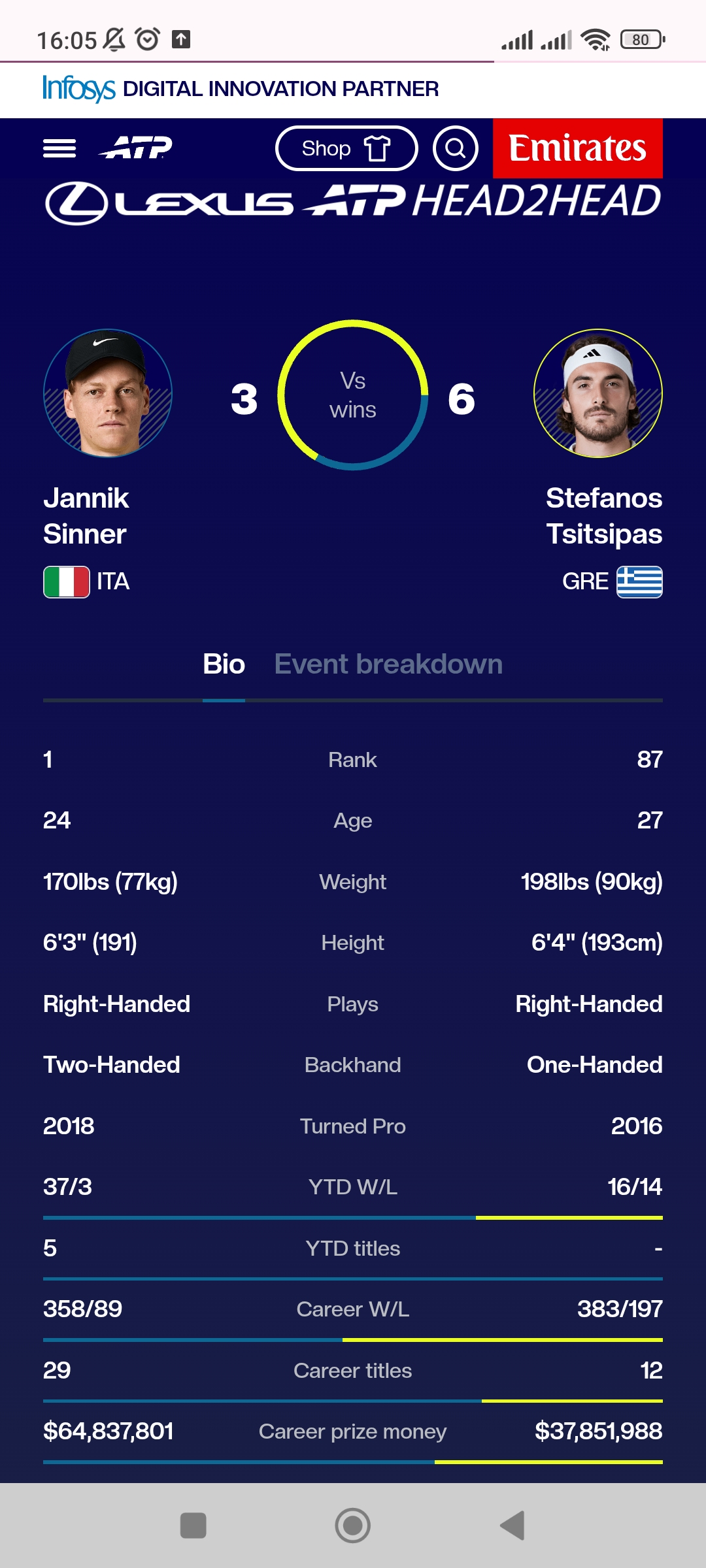This screenshot has width=706, height=1568.
Task: Tap the Italy flag icon
Action: tap(67, 581)
